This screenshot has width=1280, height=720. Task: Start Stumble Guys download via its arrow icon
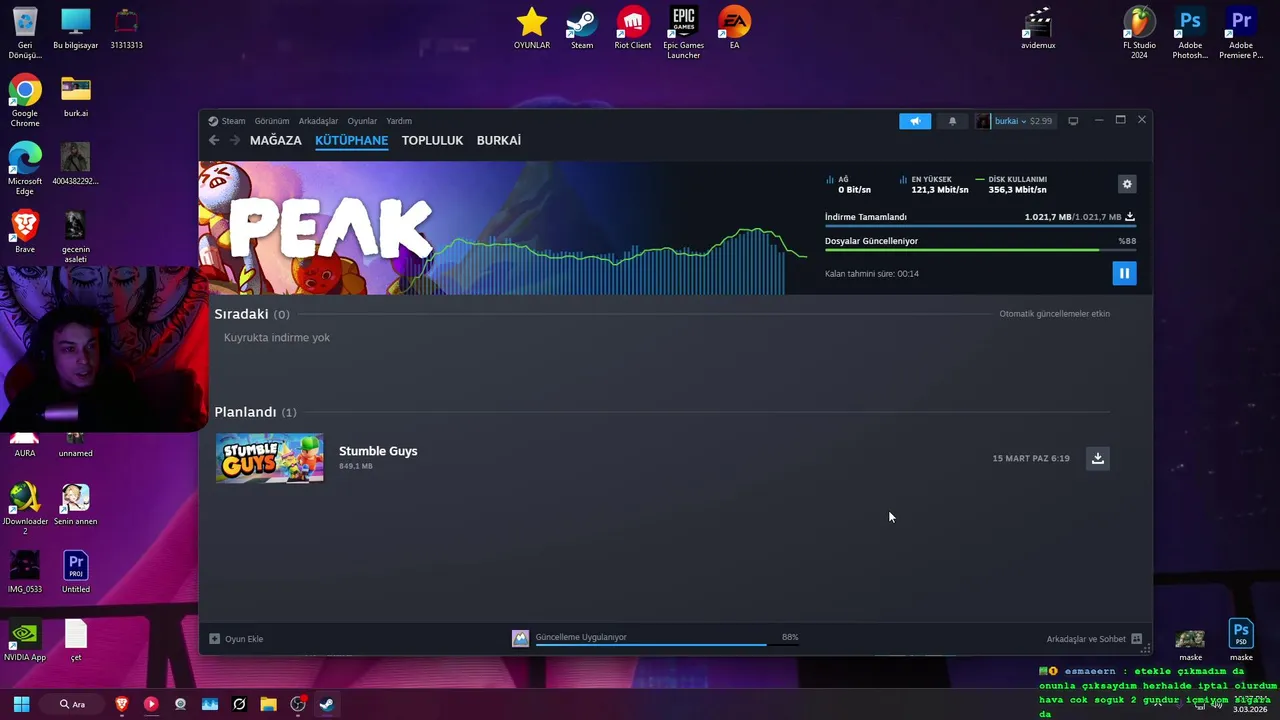(1097, 458)
